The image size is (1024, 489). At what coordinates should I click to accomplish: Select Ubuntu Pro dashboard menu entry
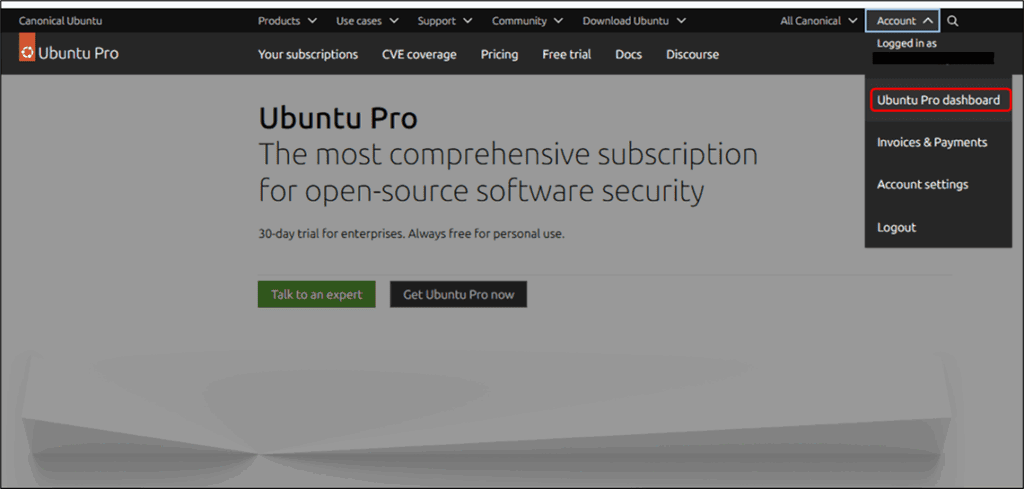[938, 101]
